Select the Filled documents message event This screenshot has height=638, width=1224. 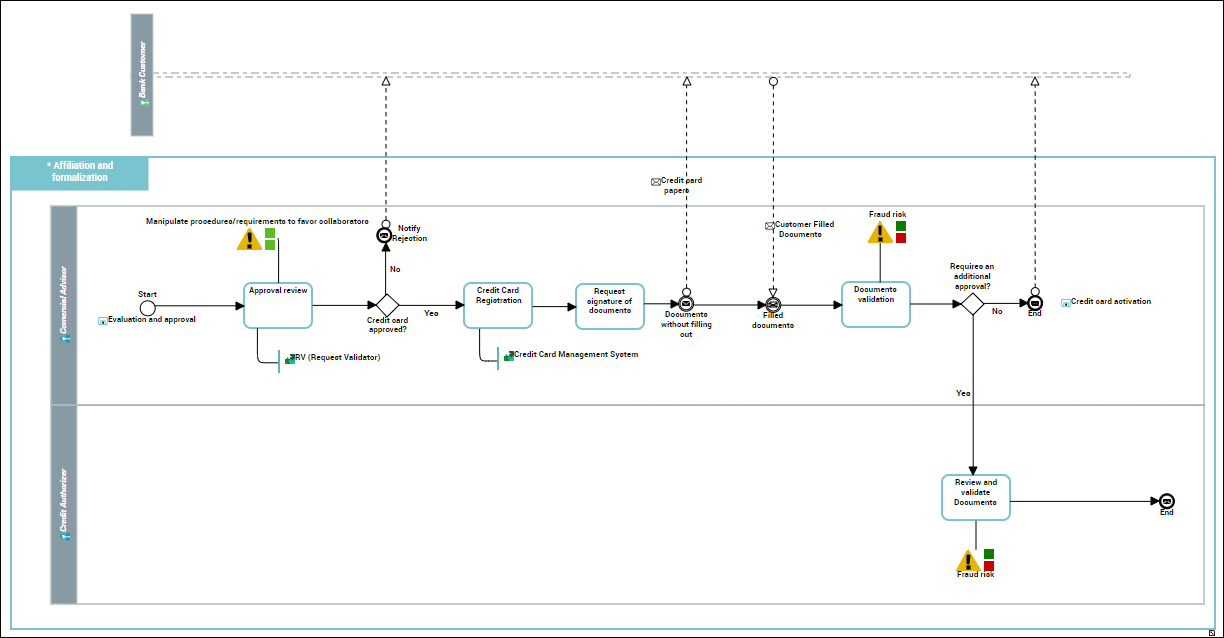(773, 304)
